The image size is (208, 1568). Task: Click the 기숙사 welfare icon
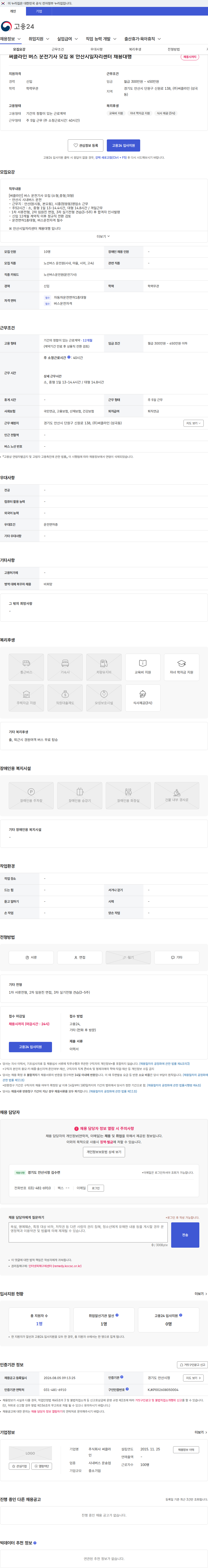(x=65, y=667)
